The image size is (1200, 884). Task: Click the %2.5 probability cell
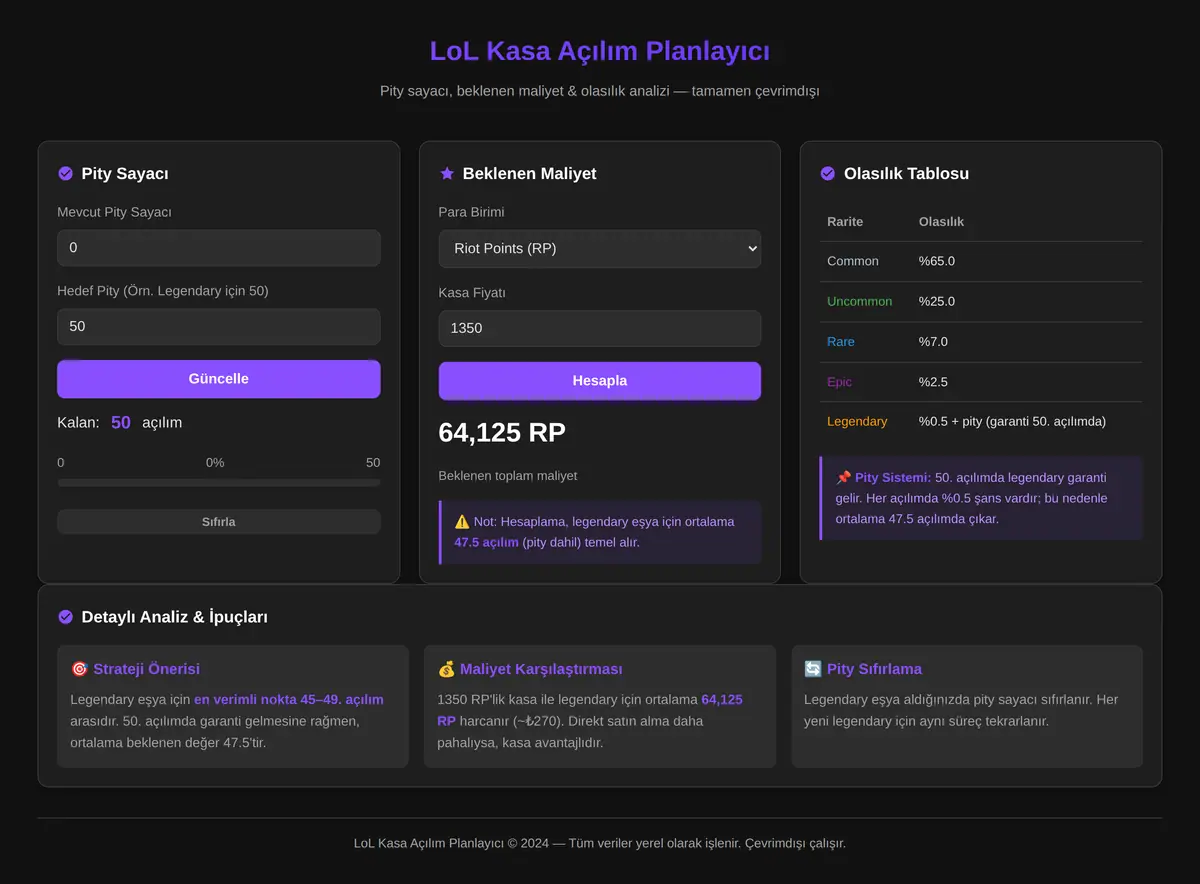933,382
